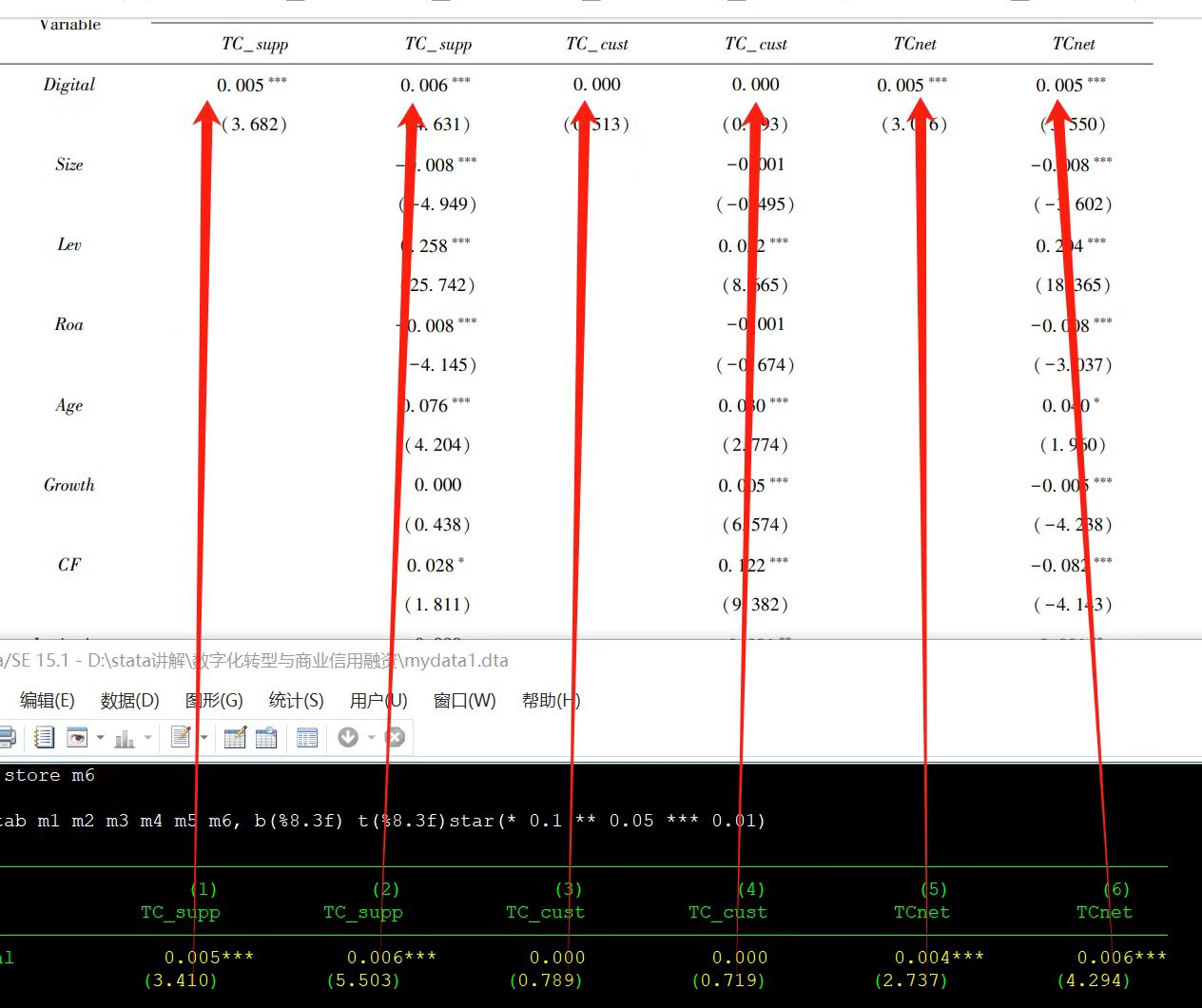Click TC_supp header under column (2) in Stata output

point(363,913)
